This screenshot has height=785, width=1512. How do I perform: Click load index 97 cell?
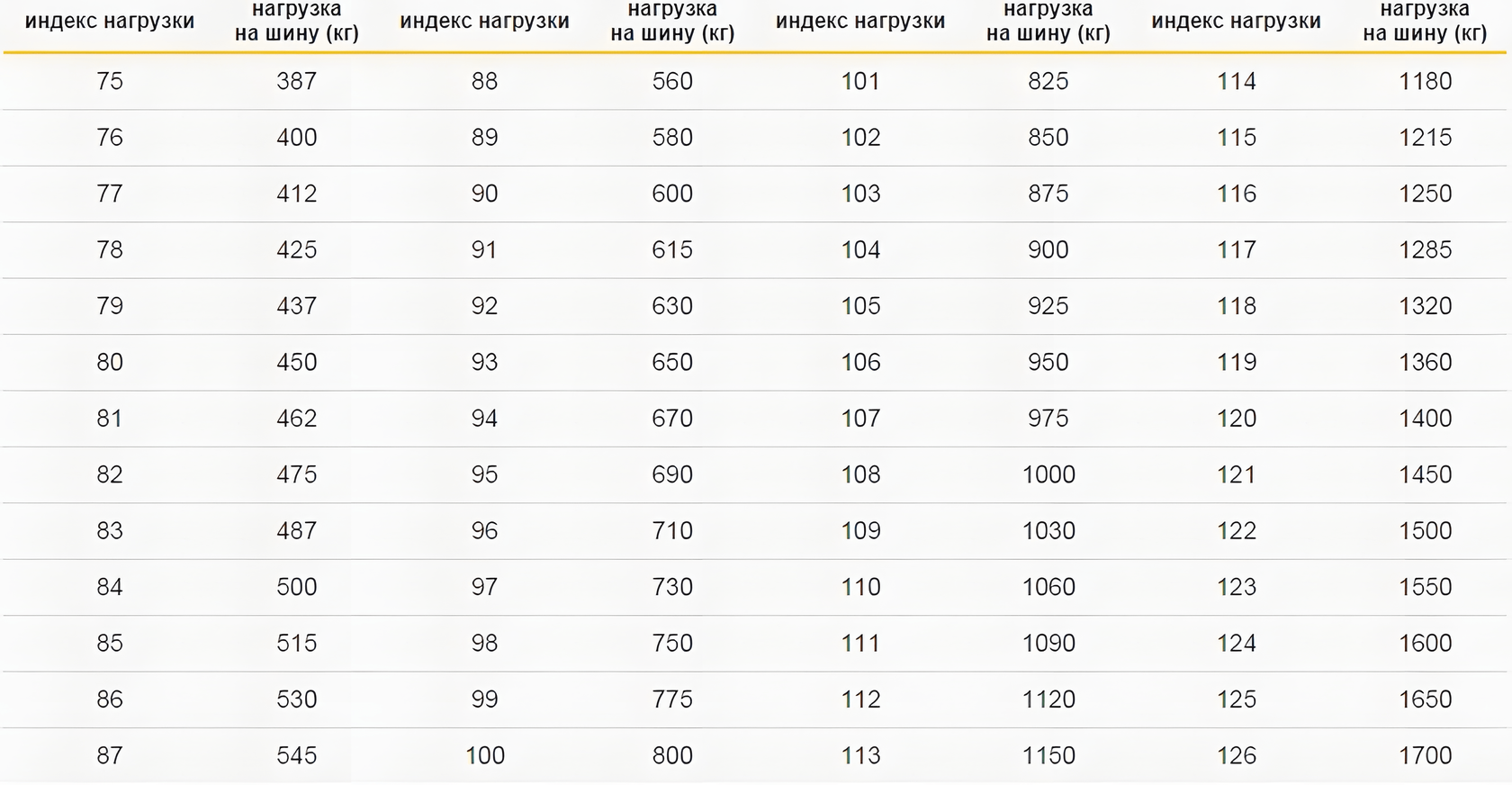pos(484,587)
